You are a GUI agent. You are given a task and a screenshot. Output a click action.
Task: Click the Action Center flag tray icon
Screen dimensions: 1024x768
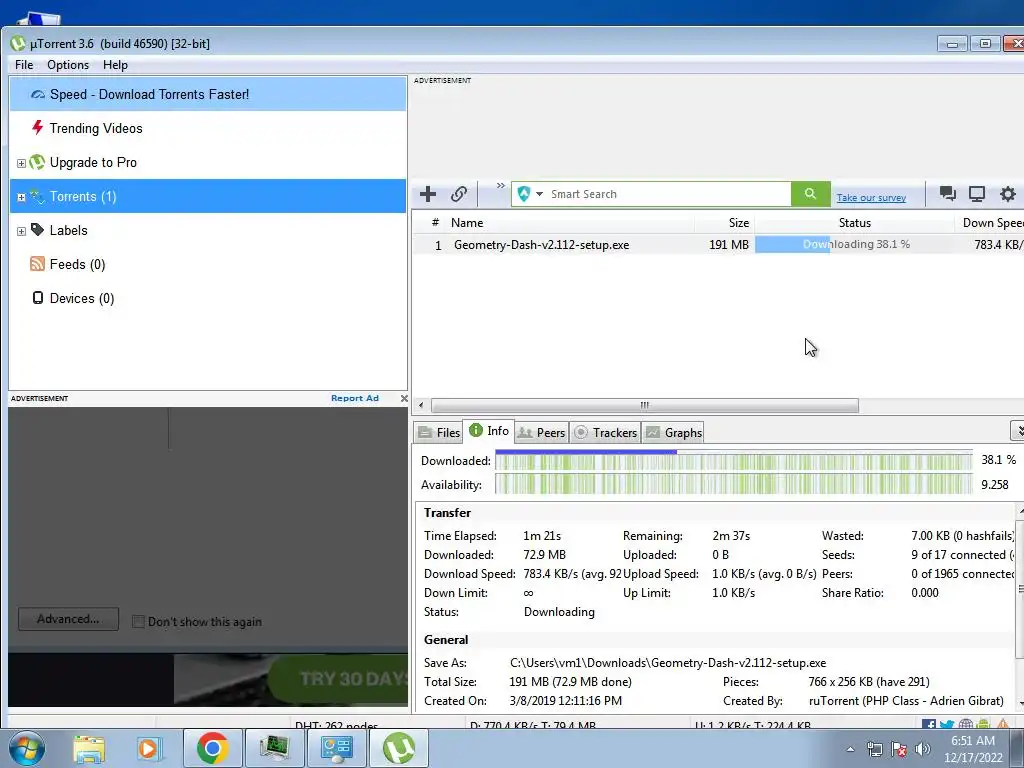tap(899, 749)
